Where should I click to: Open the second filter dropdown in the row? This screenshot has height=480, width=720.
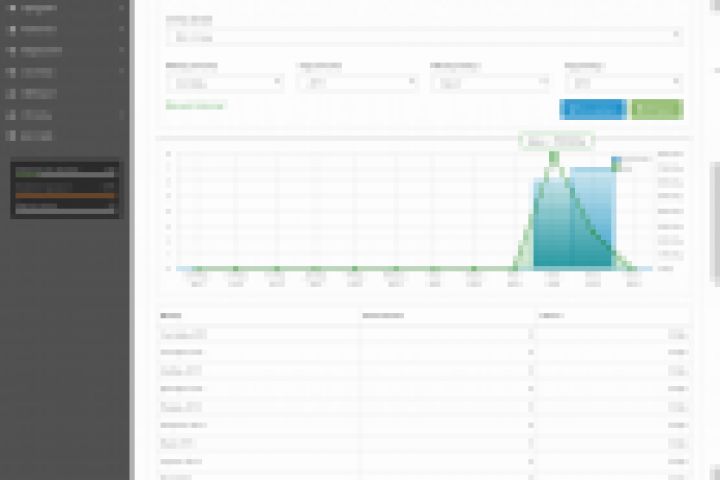tap(358, 83)
